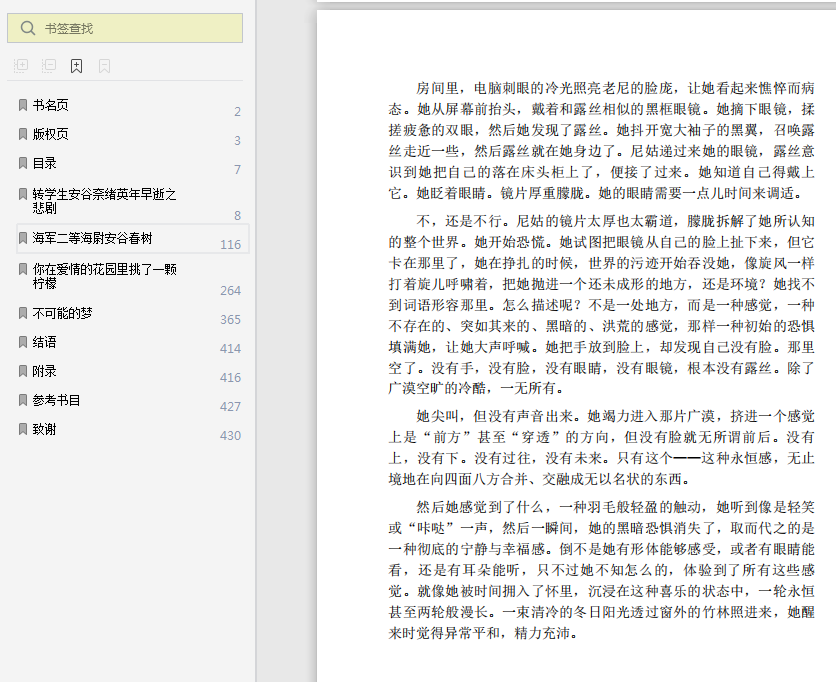Click the bookmark flag icon beside 目录
836x682 pixels.
[23, 163]
